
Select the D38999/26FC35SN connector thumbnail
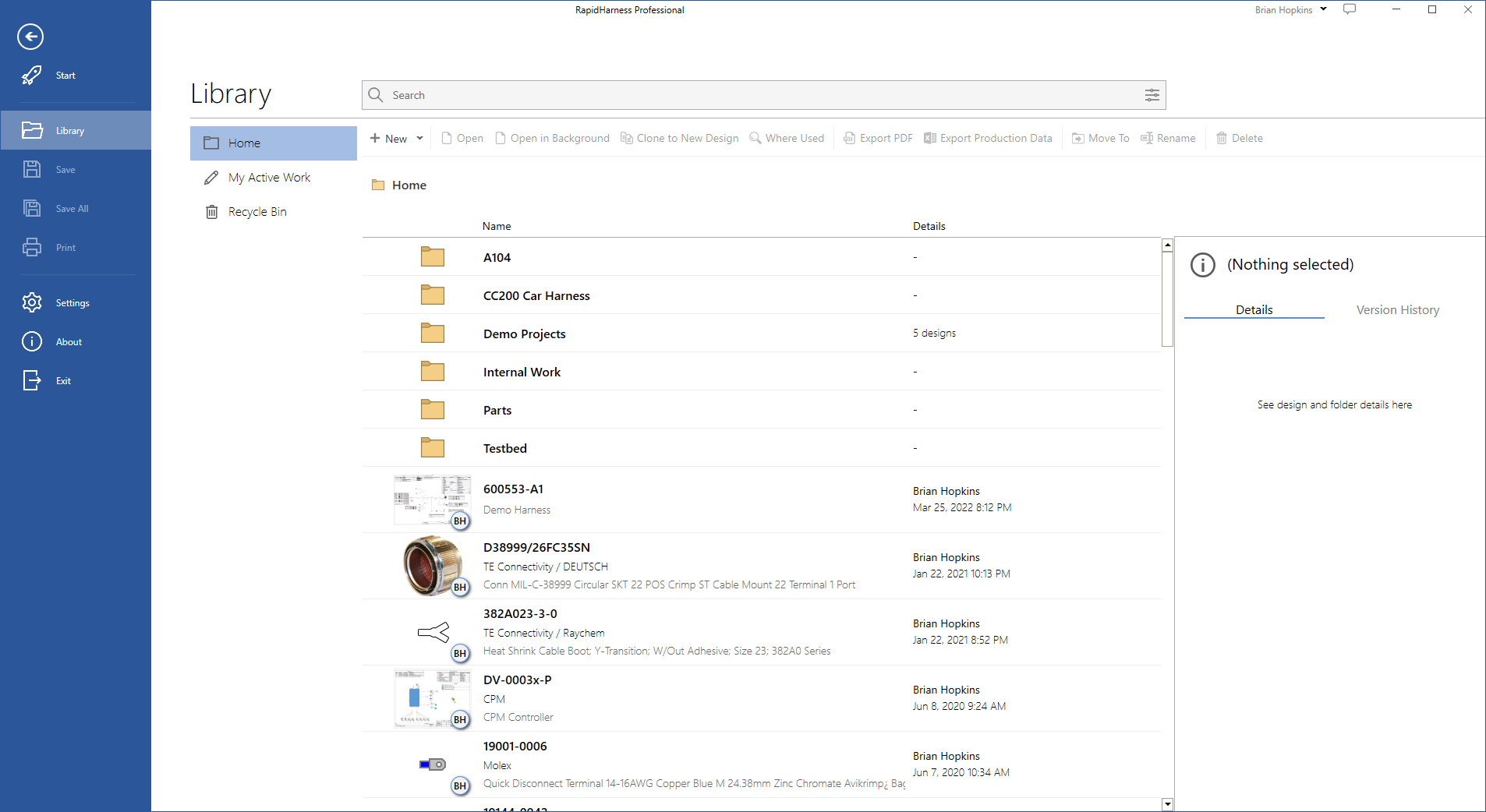[433, 566]
